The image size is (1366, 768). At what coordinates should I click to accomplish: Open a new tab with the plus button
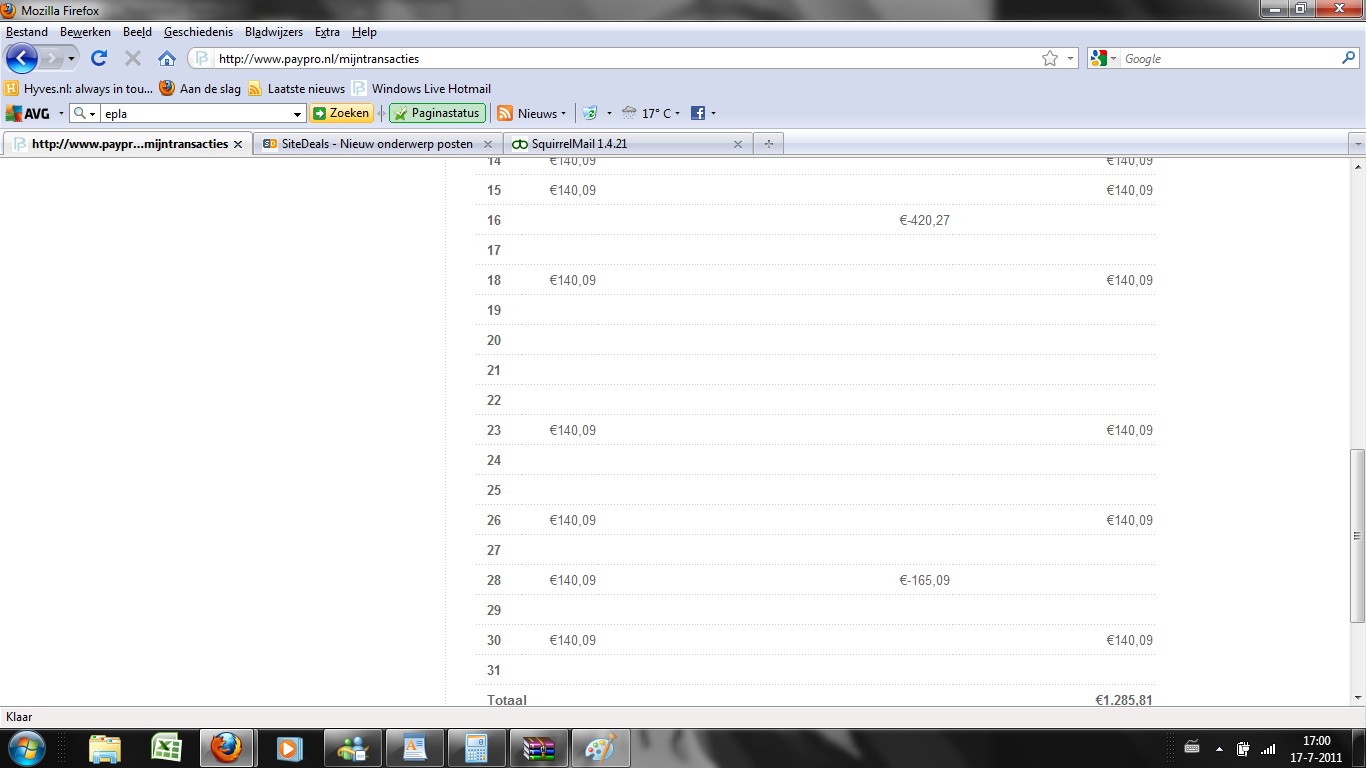(x=768, y=144)
